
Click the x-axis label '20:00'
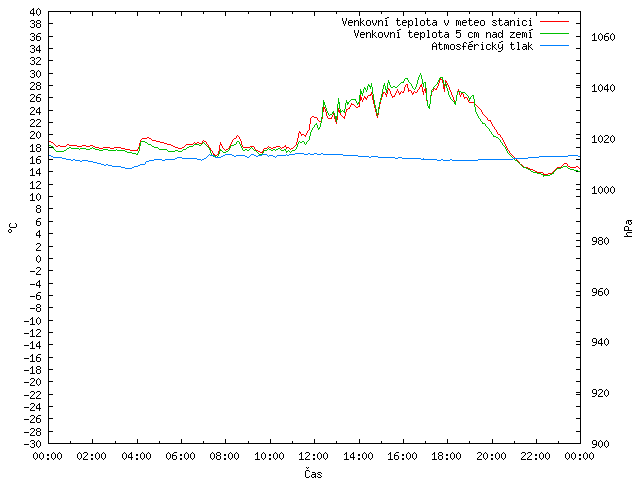[x=491, y=456]
